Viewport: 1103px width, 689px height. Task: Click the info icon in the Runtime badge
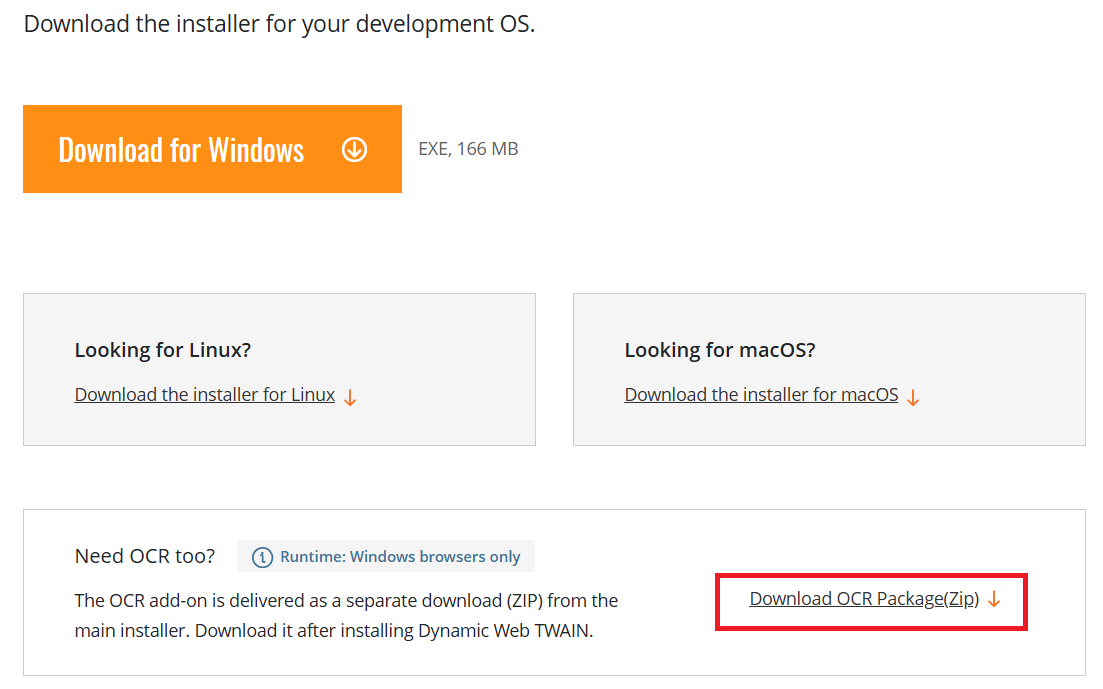pos(262,557)
